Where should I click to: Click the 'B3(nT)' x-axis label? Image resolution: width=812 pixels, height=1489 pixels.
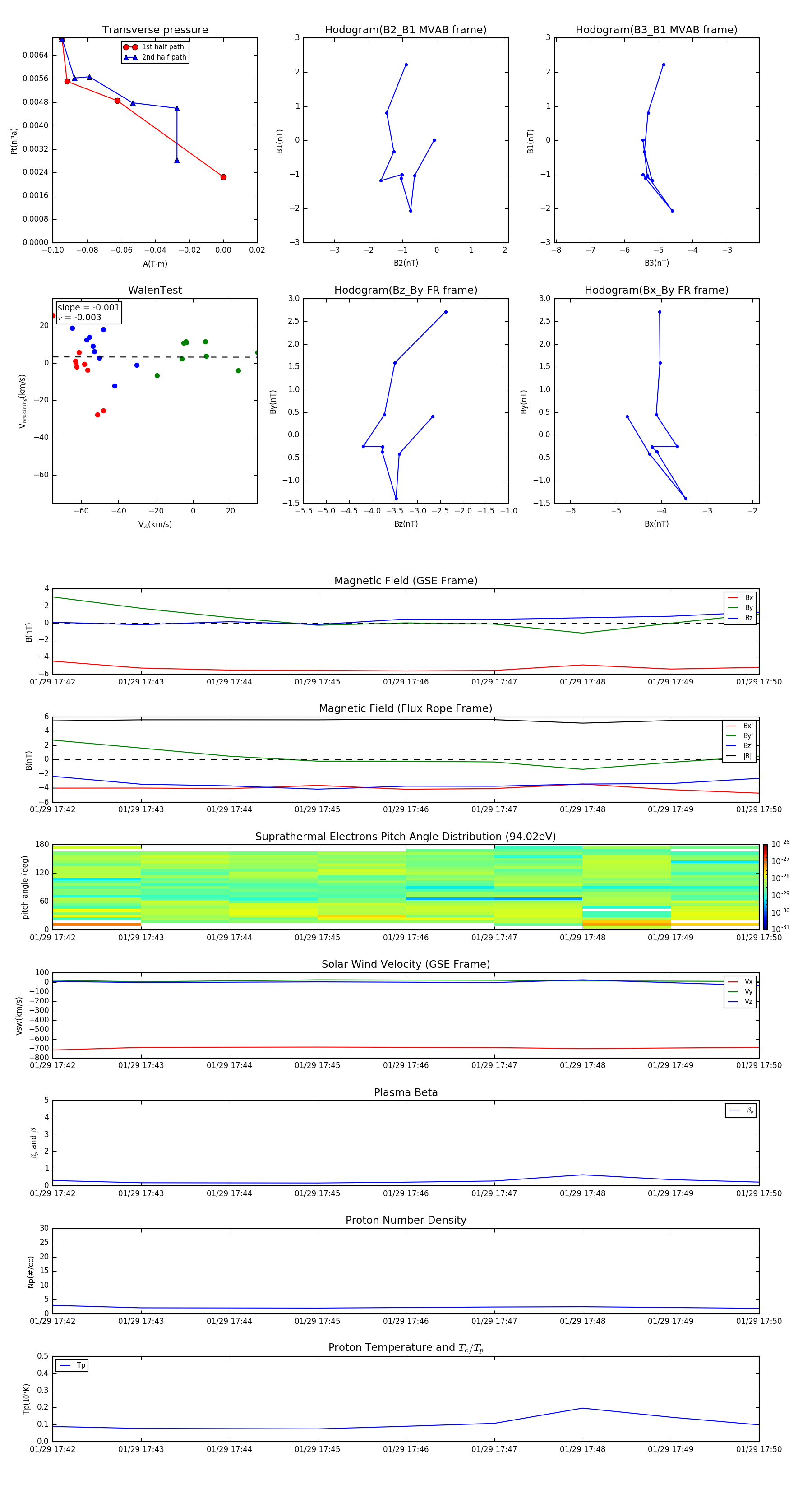pyautogui.click(x=656, y=263)
